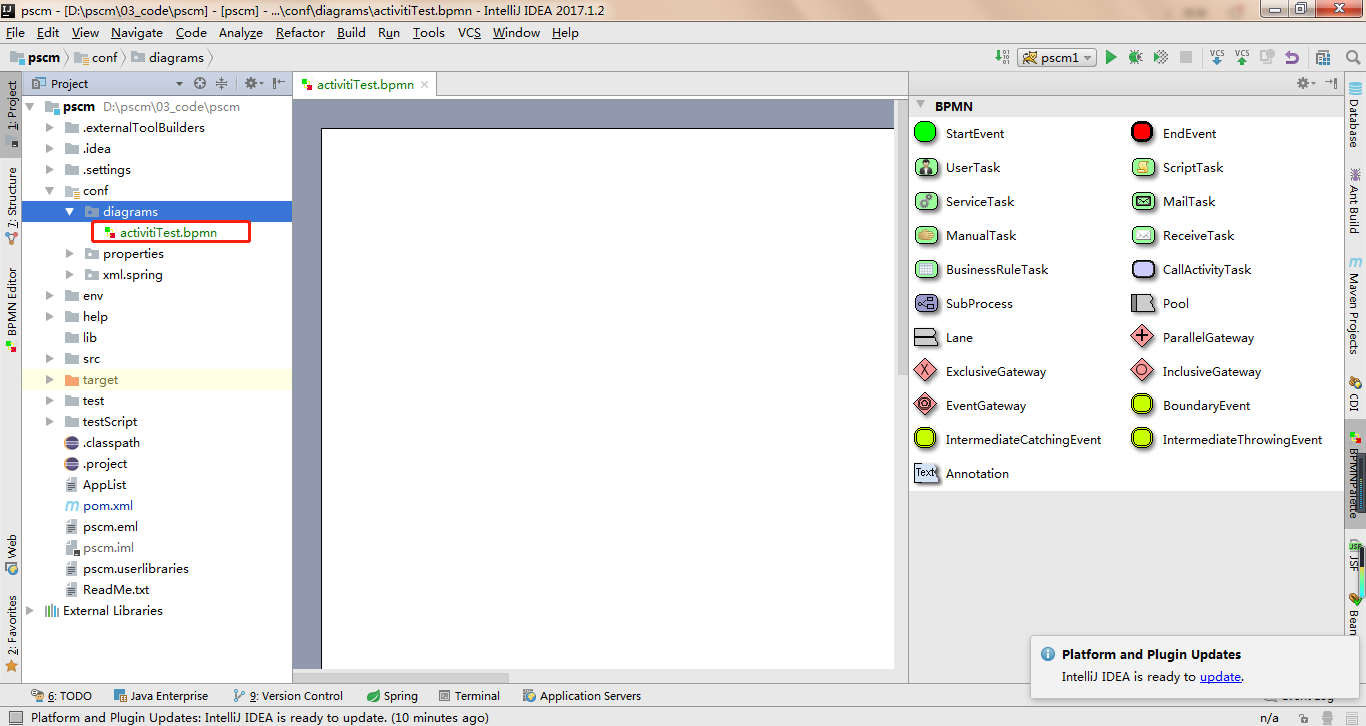Viewport: 1366px width, 726px height.
Task: Click the VCS commit changes icon
Action: pyautogui.click(x=1242, y=58)
